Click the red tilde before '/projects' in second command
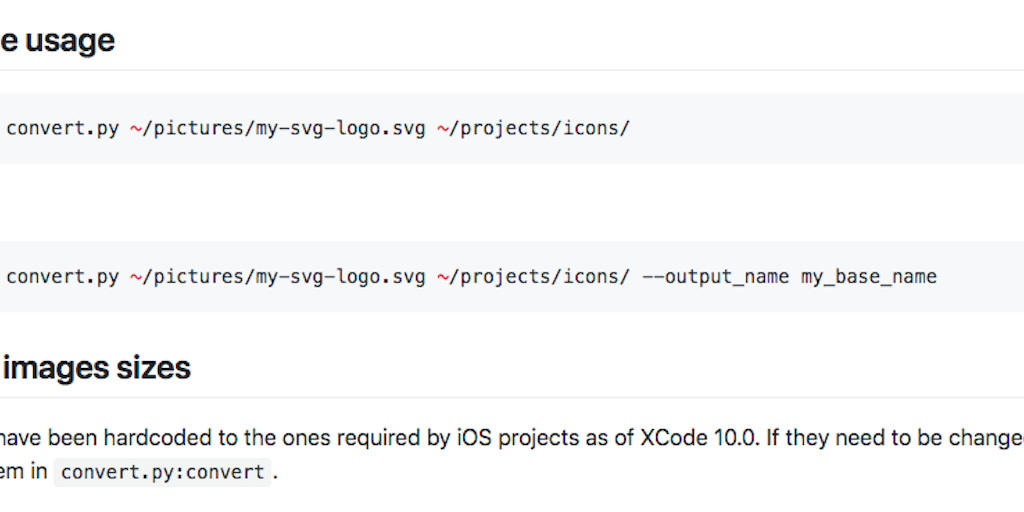This screenshot has width=1024, height=512. click(443, 276)
